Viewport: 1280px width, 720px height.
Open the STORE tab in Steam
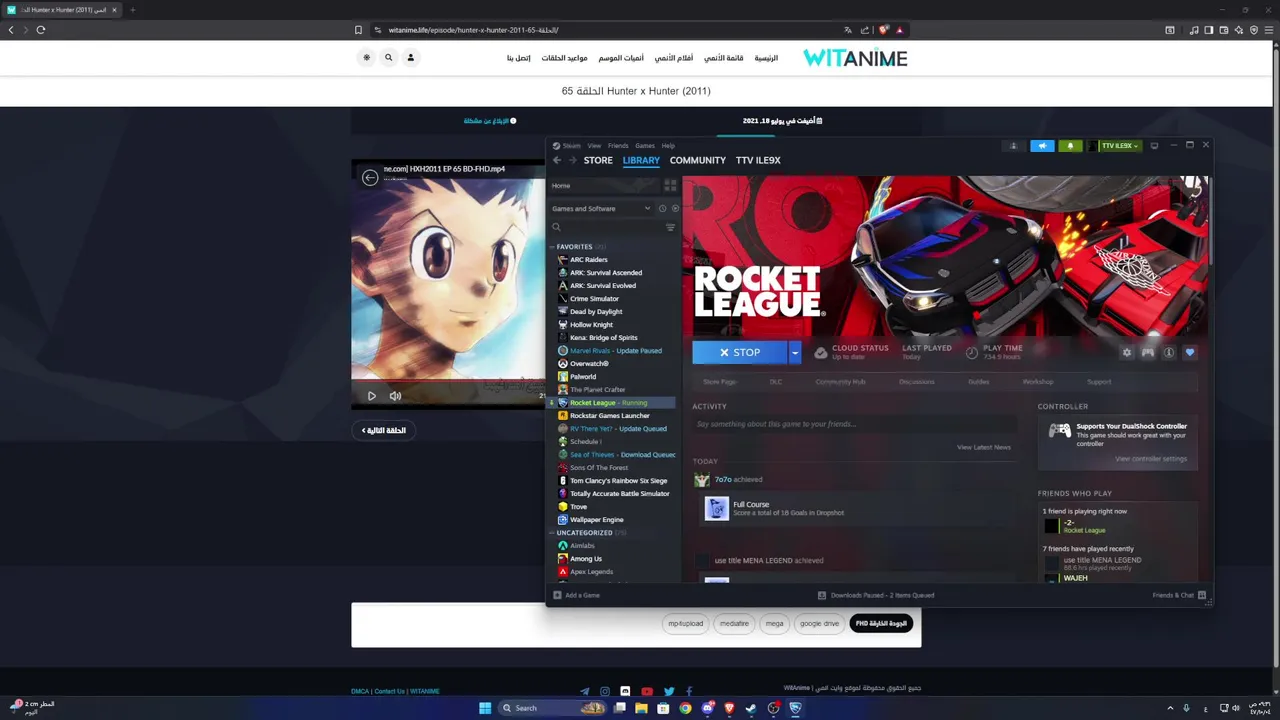598,160
